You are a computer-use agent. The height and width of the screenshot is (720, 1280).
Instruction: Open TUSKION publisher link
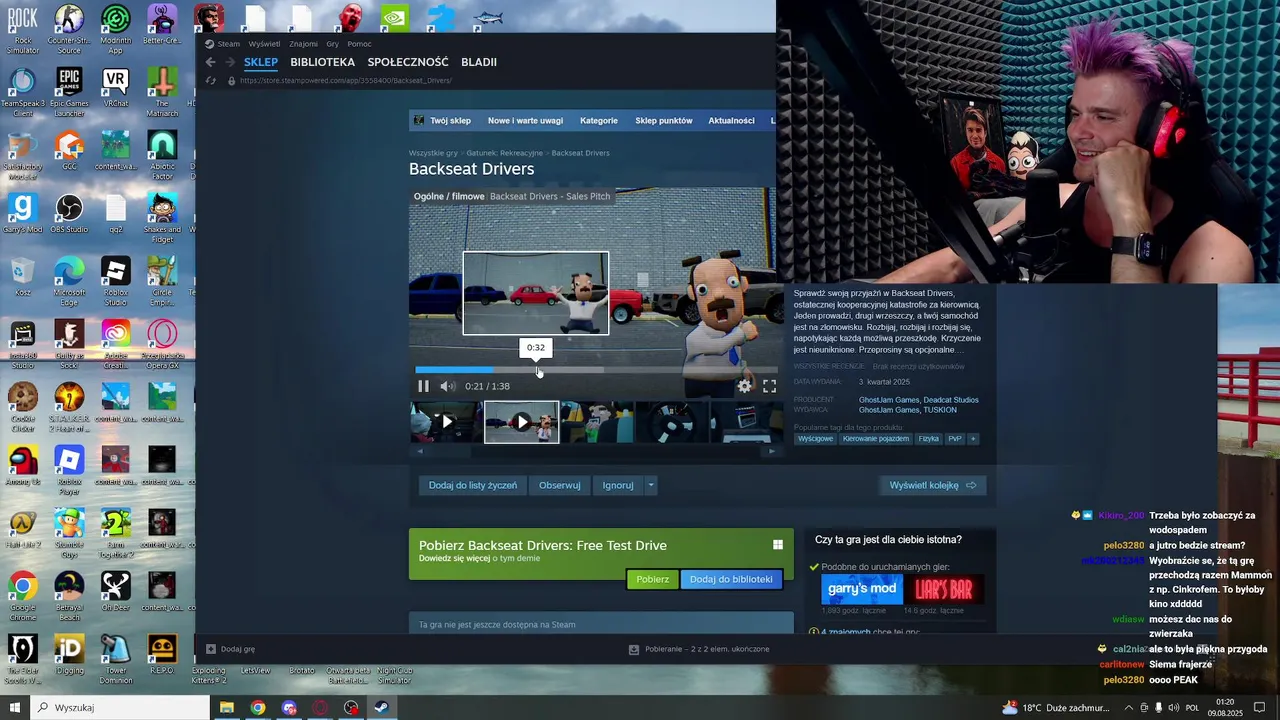[x=941, y=410]
